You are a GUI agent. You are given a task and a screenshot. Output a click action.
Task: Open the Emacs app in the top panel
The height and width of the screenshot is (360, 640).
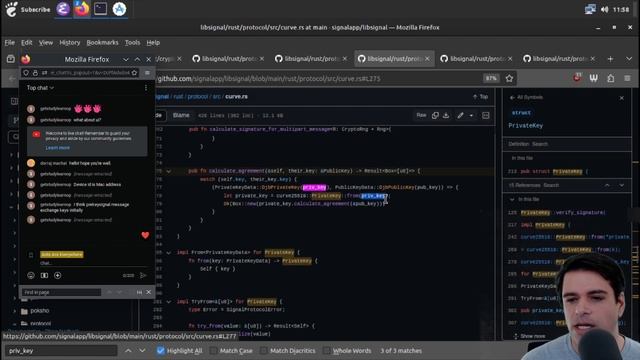(x=63, y=9)
